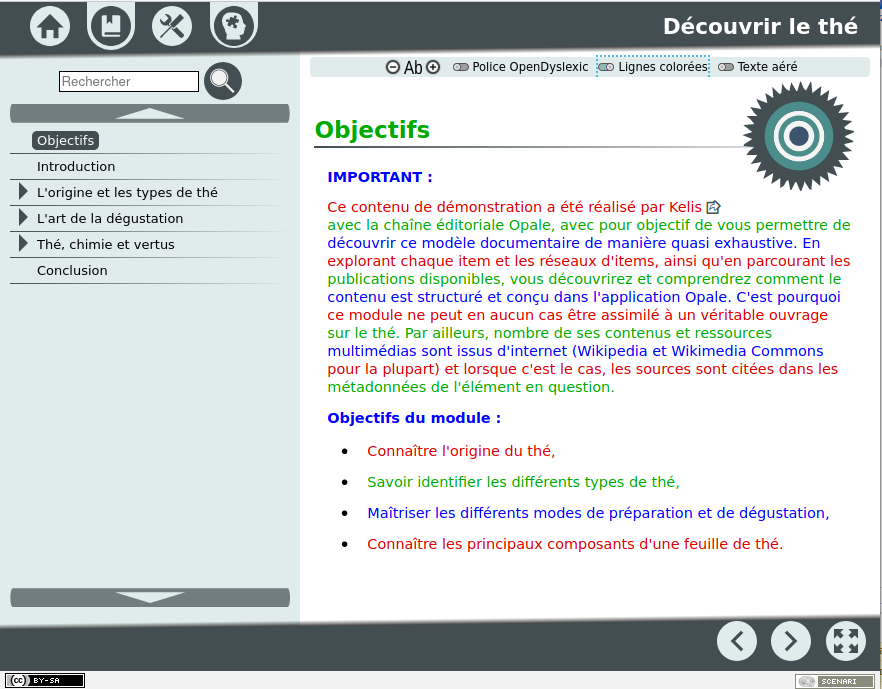Open the Introduction section
The image size is (882, 689).
[x=77, y=166]
